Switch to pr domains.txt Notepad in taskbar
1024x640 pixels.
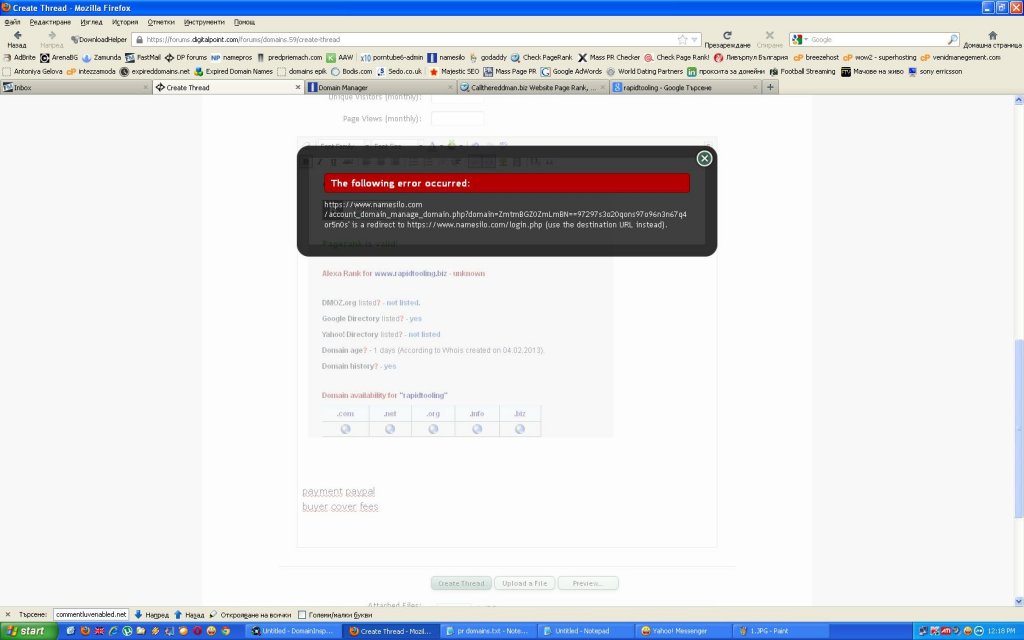pyautogui.click(x=488, y=631)
